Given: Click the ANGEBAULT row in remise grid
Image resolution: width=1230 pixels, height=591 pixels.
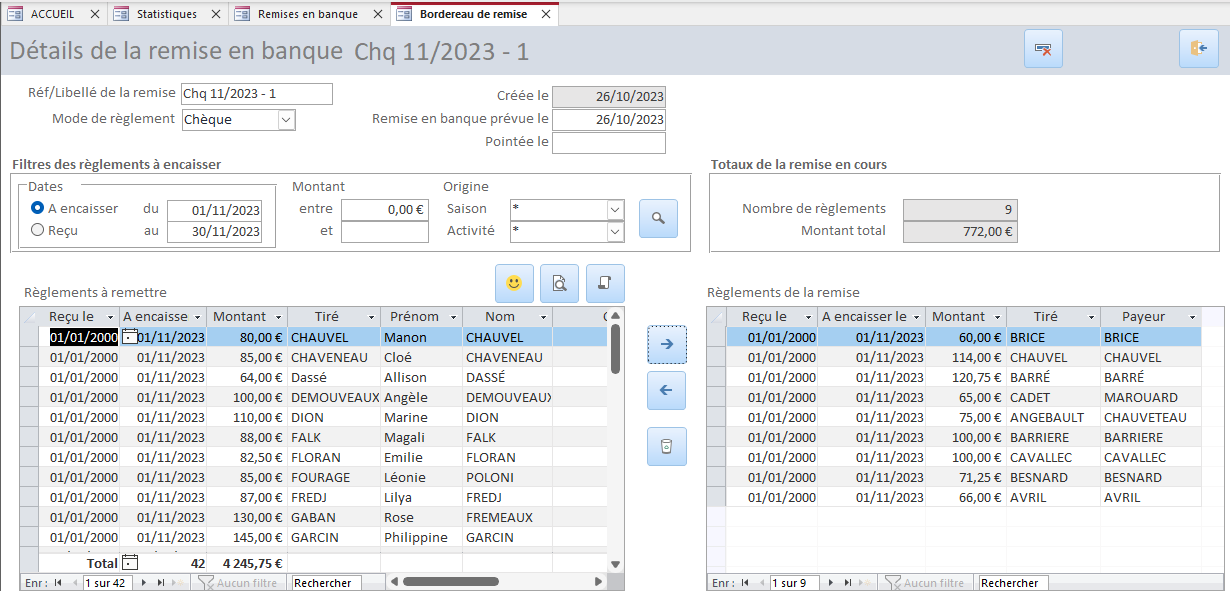Looking at the screenshot, I should [x=954, y=417].
